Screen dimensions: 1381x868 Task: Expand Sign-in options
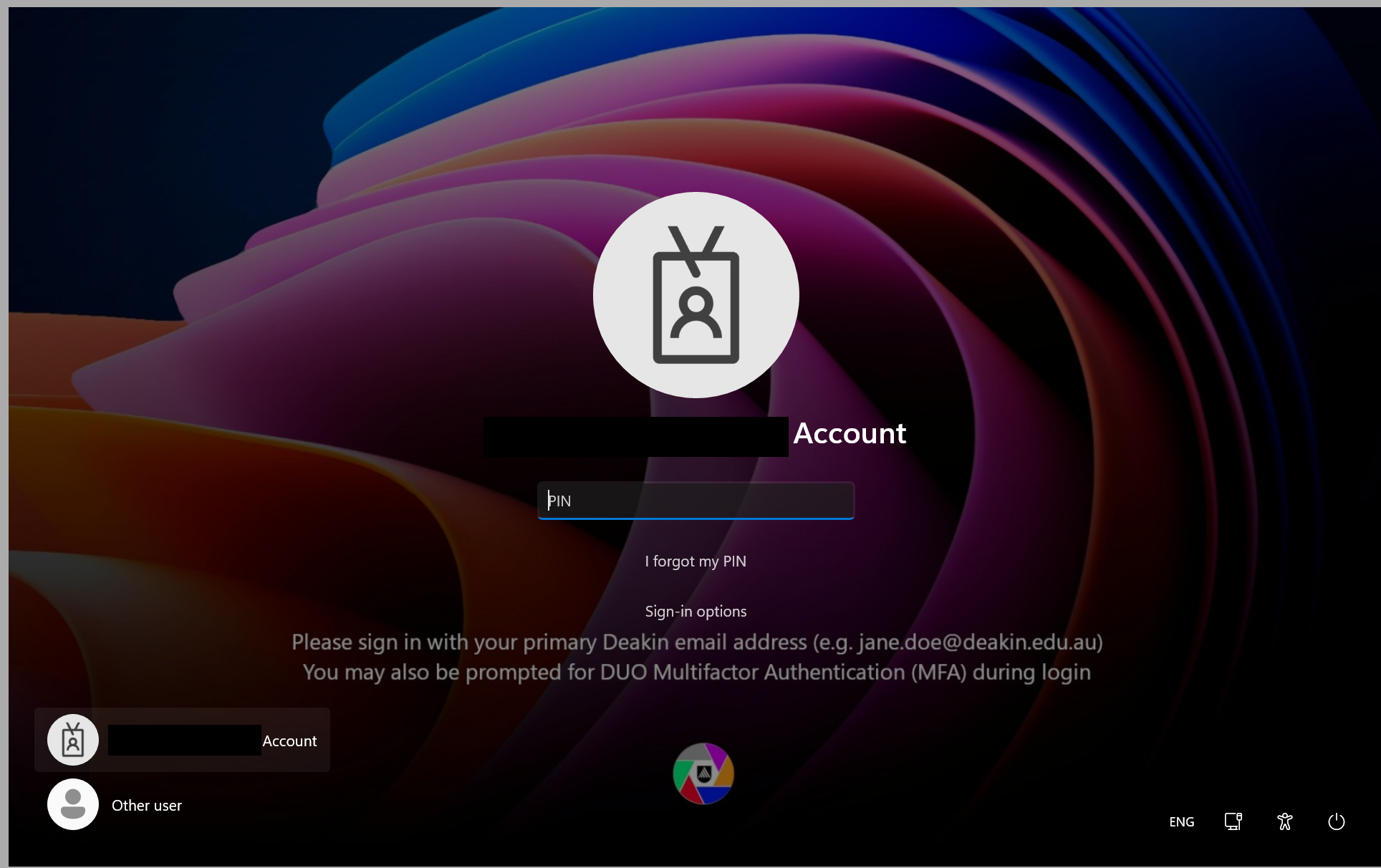(696, 612)
